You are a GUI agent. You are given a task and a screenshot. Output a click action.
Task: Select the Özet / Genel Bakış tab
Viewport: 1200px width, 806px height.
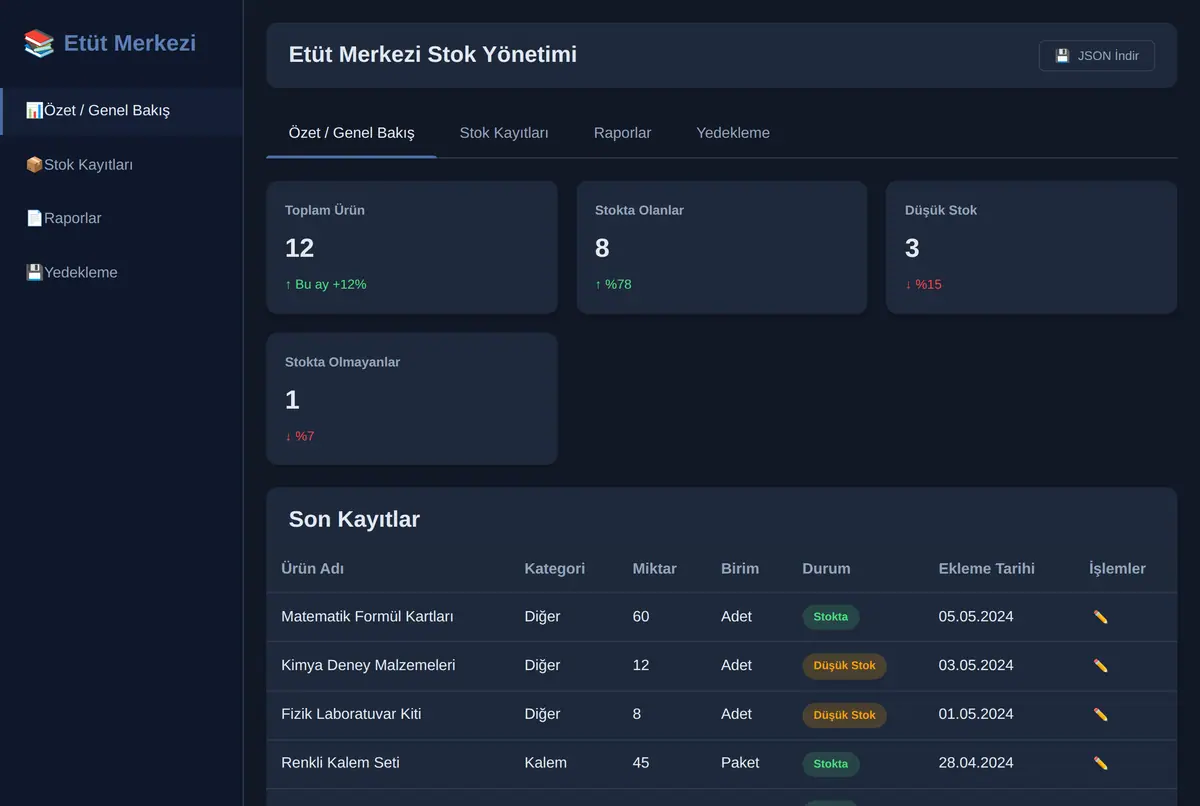click(x=351, y=133)
